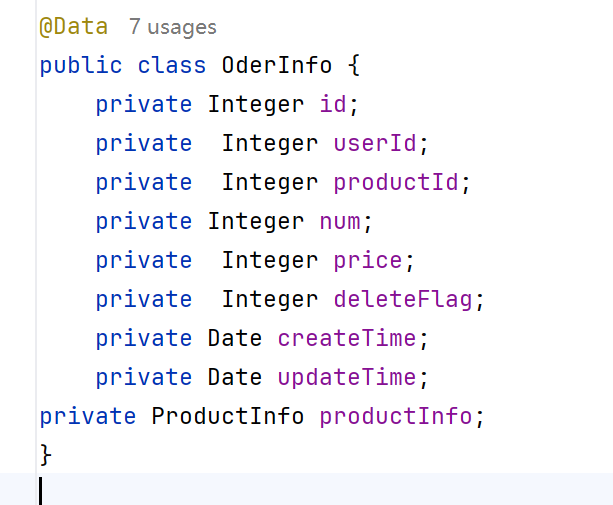
Task: Click the @Data annotation
Action: (x=73, y=27)
